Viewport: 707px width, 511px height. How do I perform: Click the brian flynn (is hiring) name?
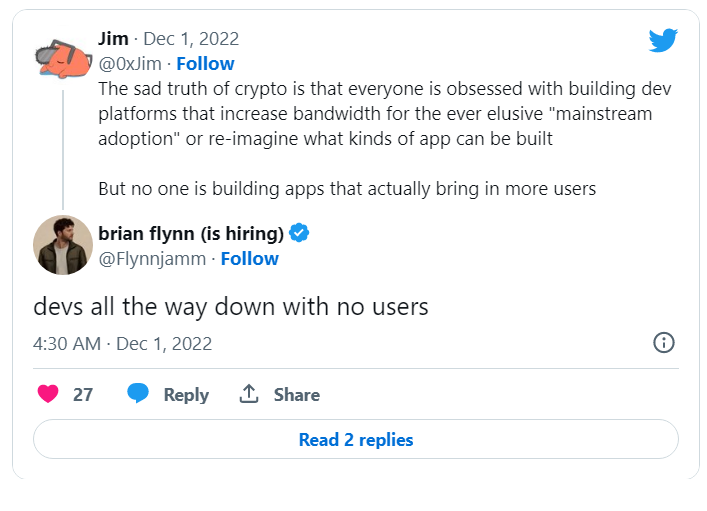point(190,233)
